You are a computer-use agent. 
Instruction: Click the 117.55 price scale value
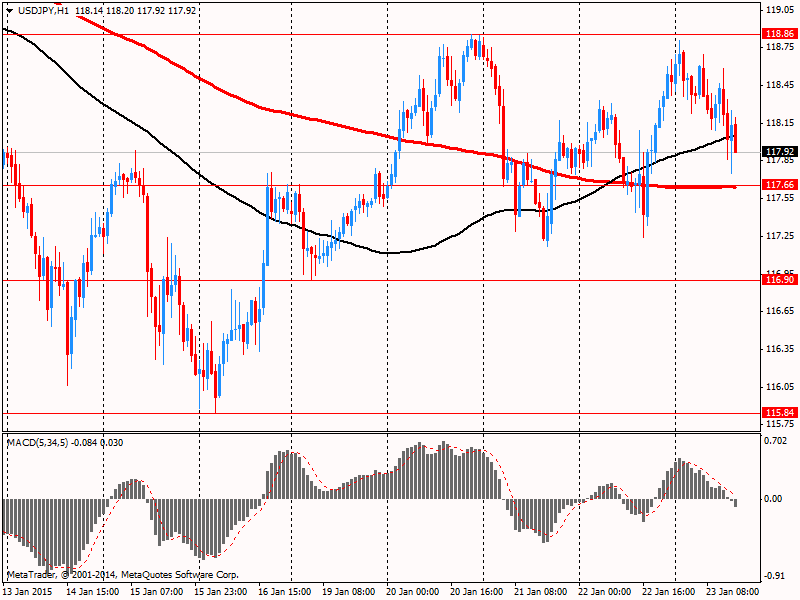coord(780,198)
